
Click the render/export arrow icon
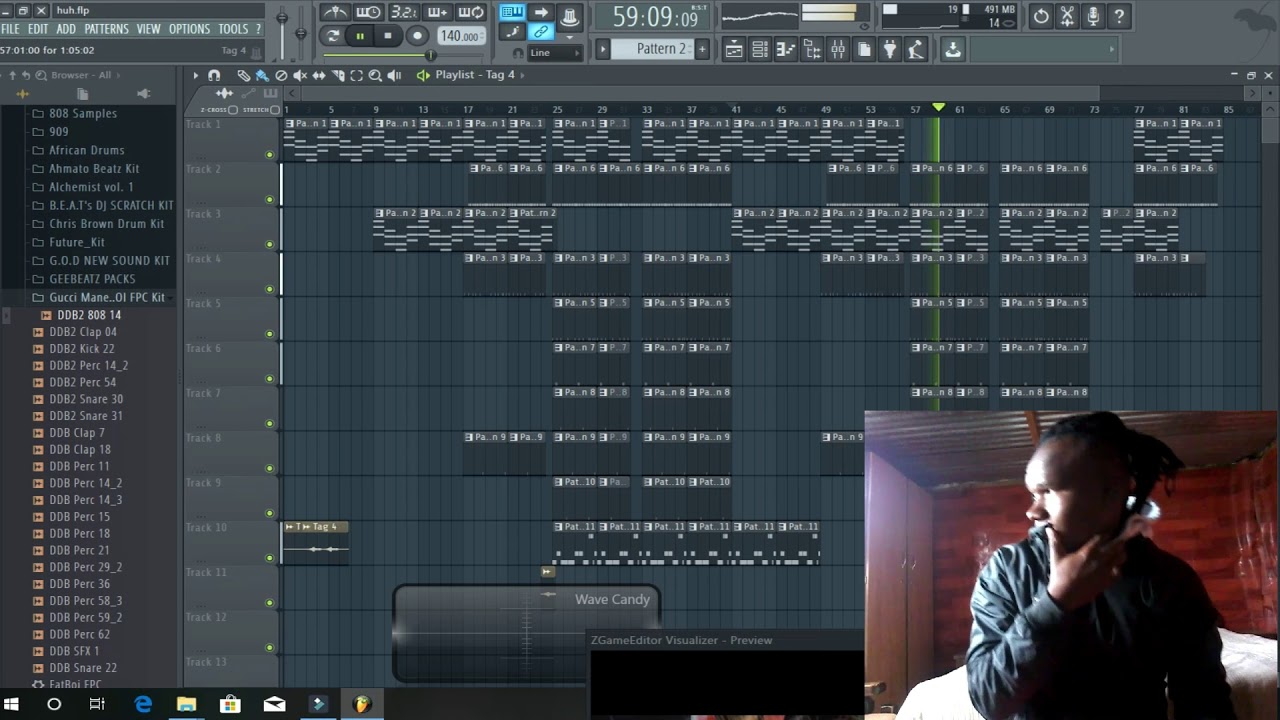tap(953, 50)
